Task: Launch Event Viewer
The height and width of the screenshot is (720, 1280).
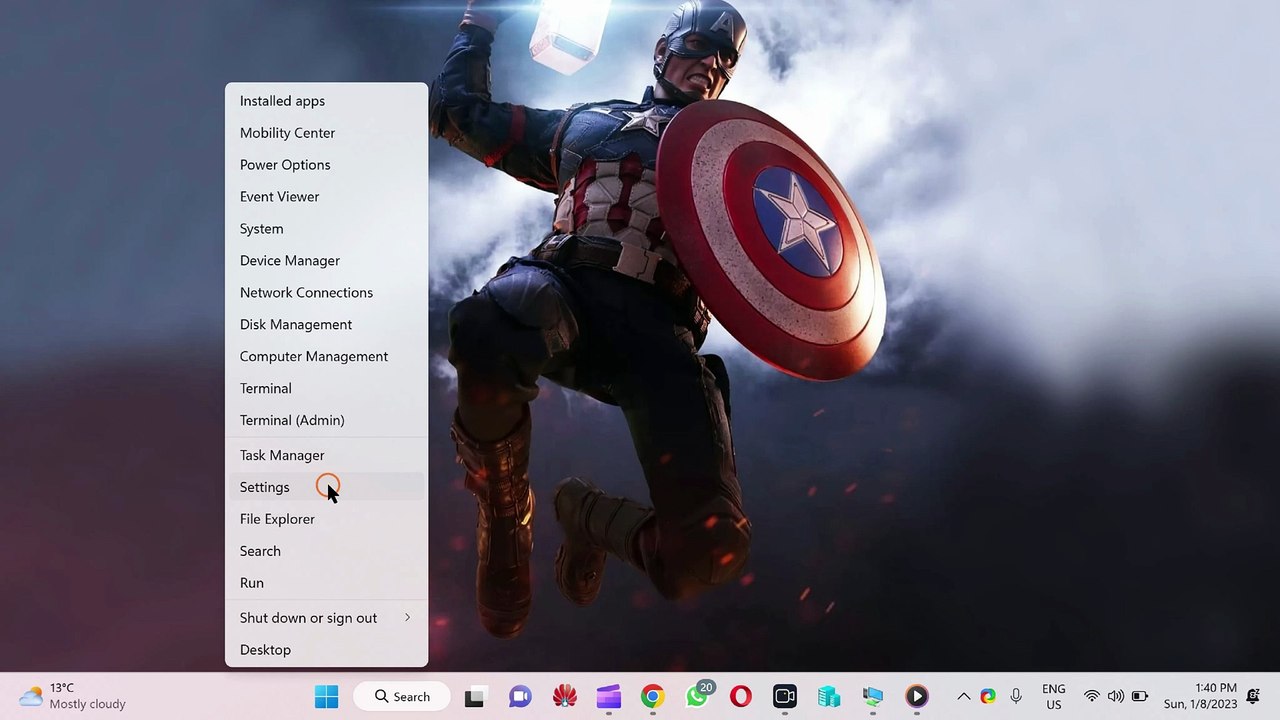Action: [x=326, y=197]
